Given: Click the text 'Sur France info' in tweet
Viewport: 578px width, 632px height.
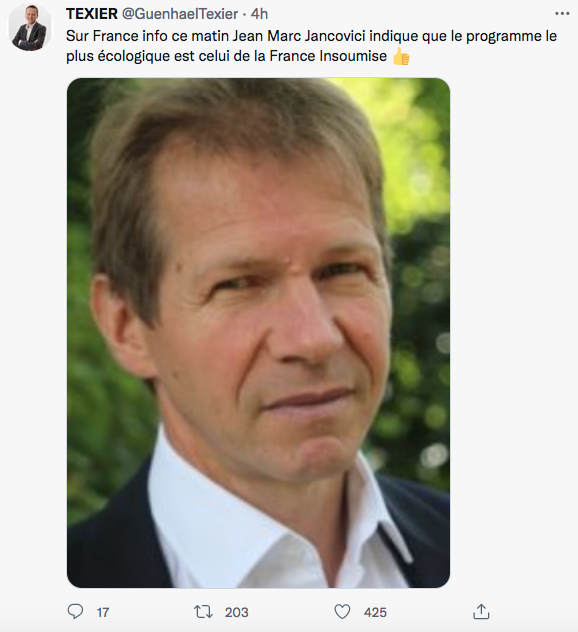Looking at the screenshot, I should 116,36.
